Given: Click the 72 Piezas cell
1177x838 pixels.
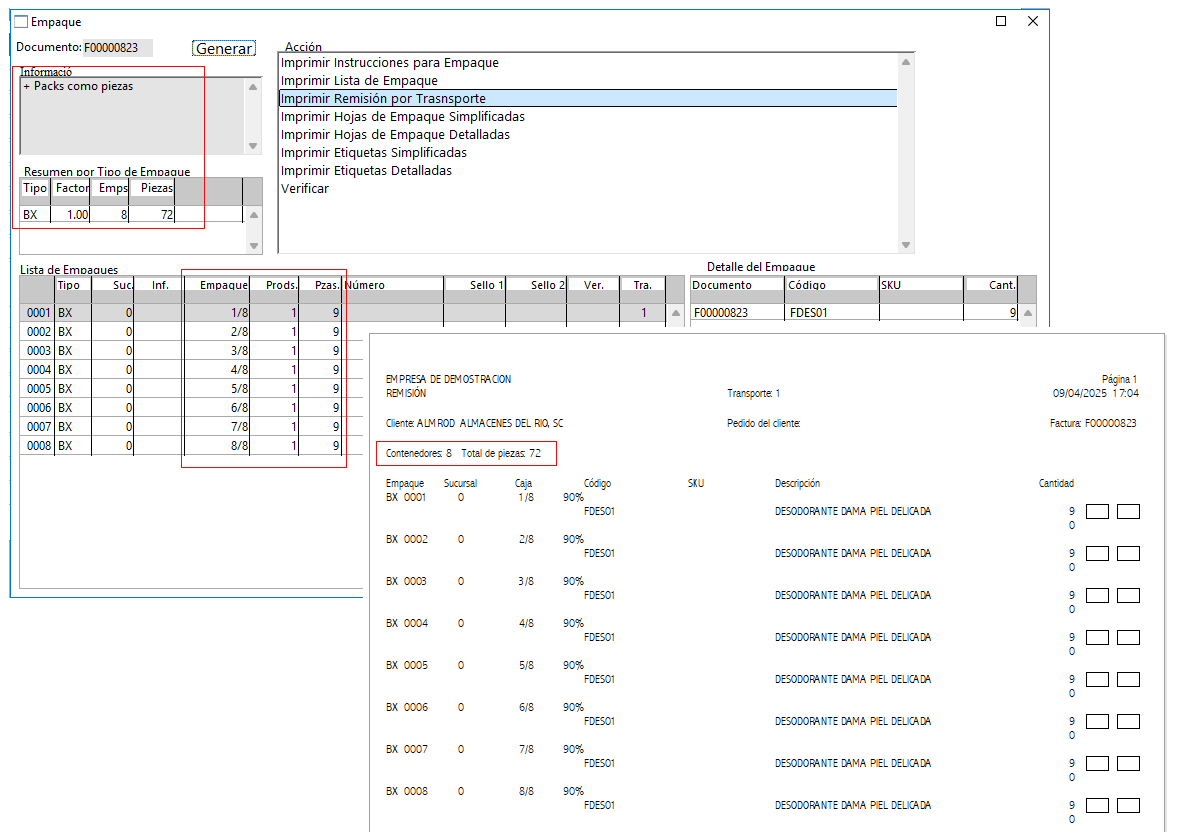Looking at the screenshot, I should (x=152, y=215).
